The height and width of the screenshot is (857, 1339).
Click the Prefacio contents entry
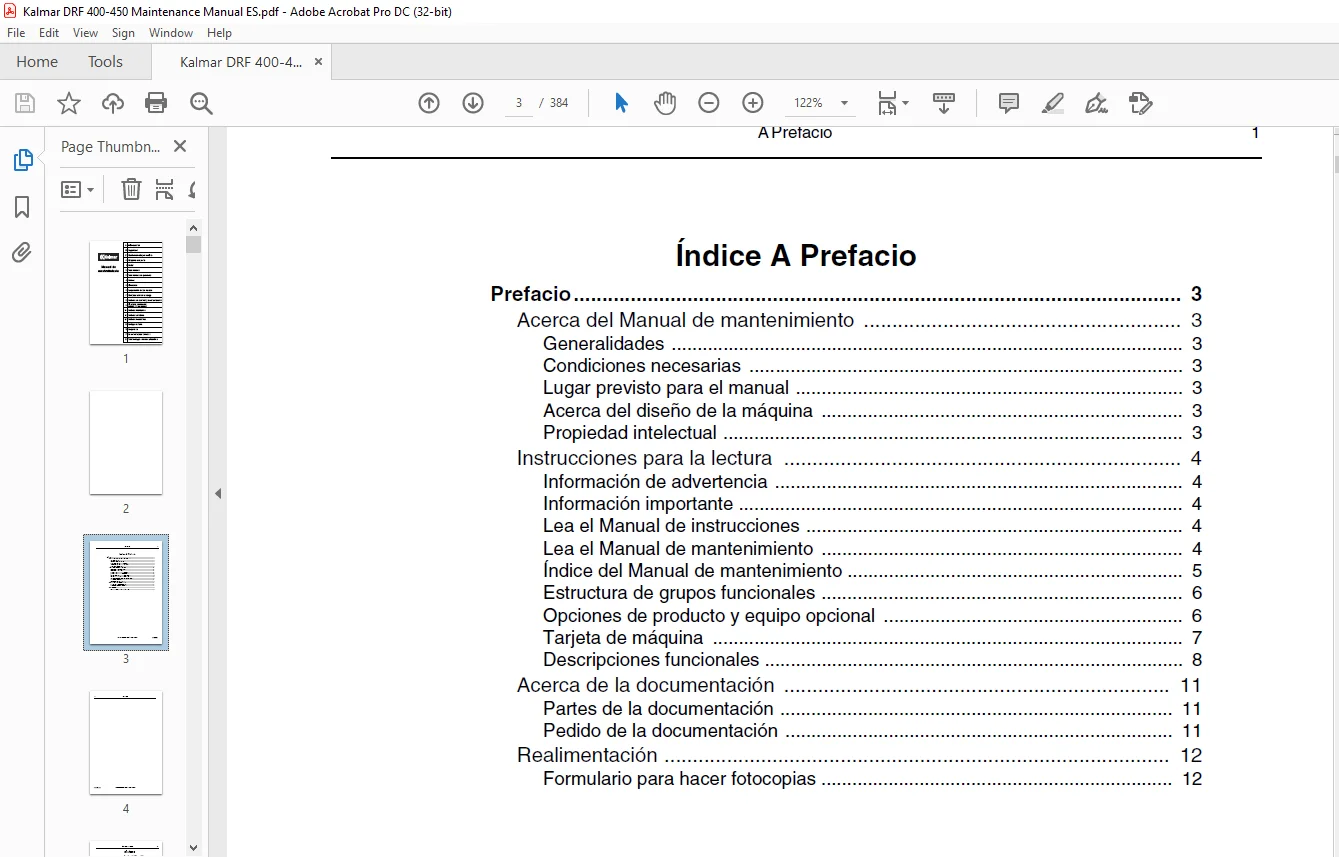click(845, 294)
